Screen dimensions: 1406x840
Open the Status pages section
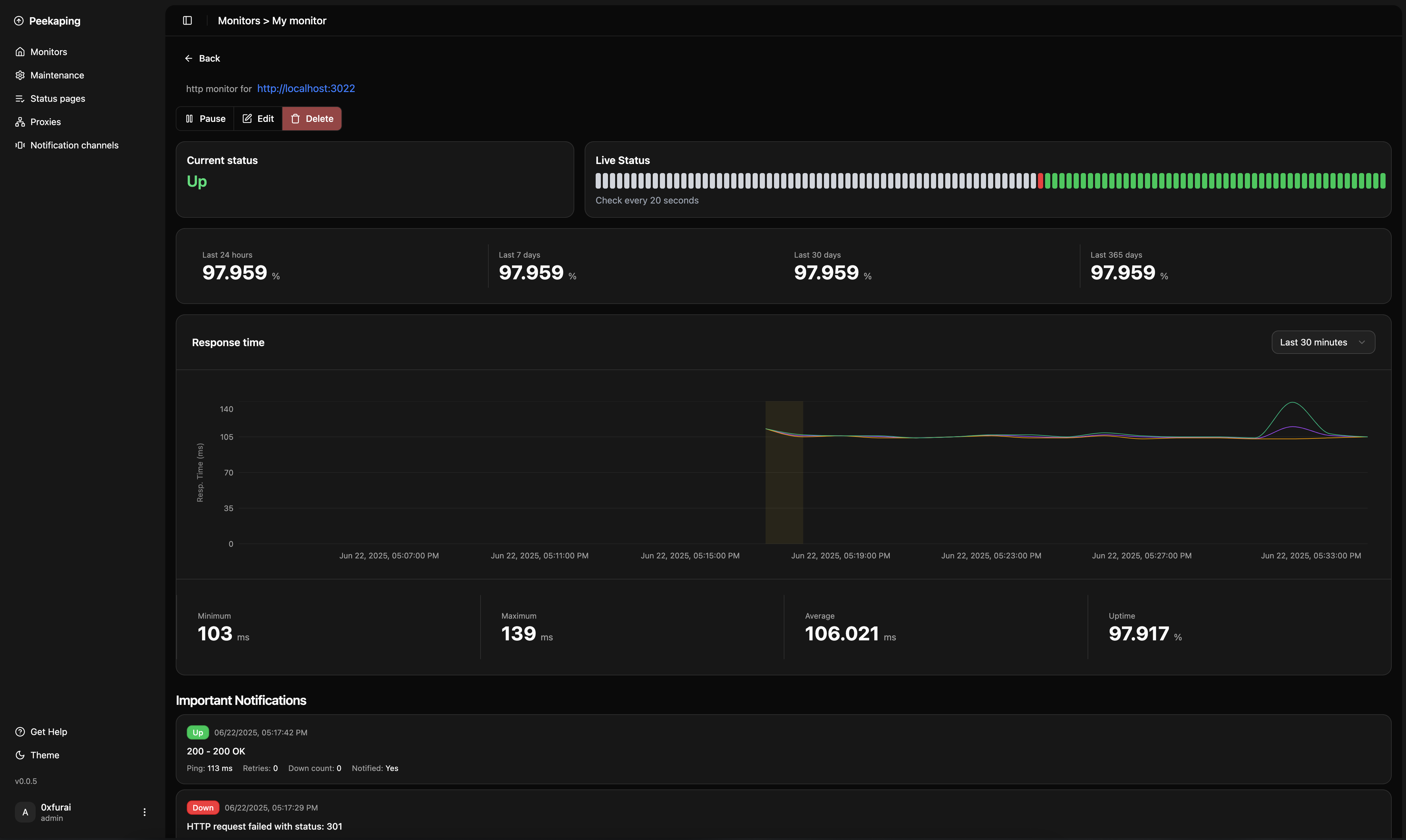[58, 98]
